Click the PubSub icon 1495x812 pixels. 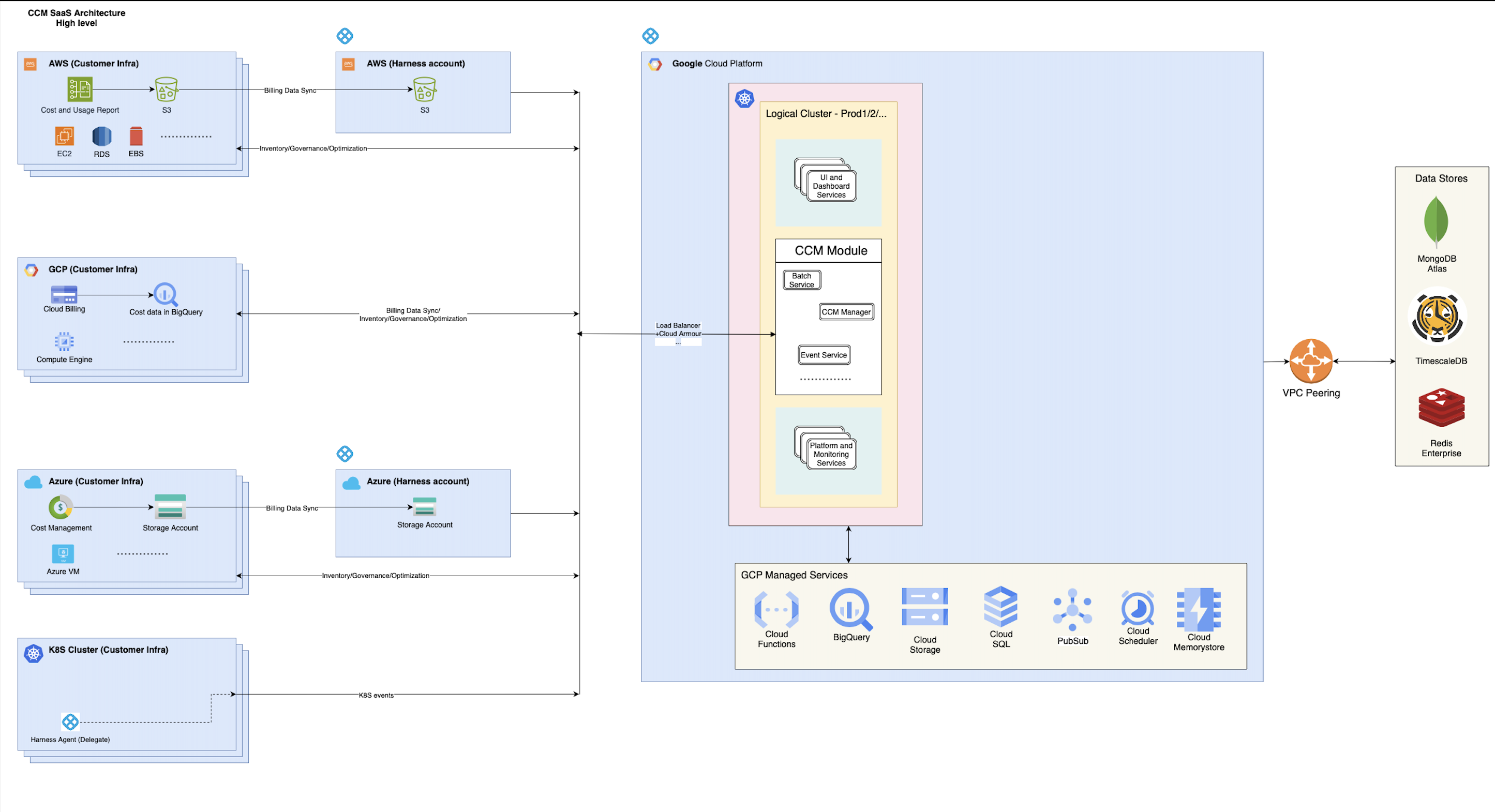(x=1072, y=610)
